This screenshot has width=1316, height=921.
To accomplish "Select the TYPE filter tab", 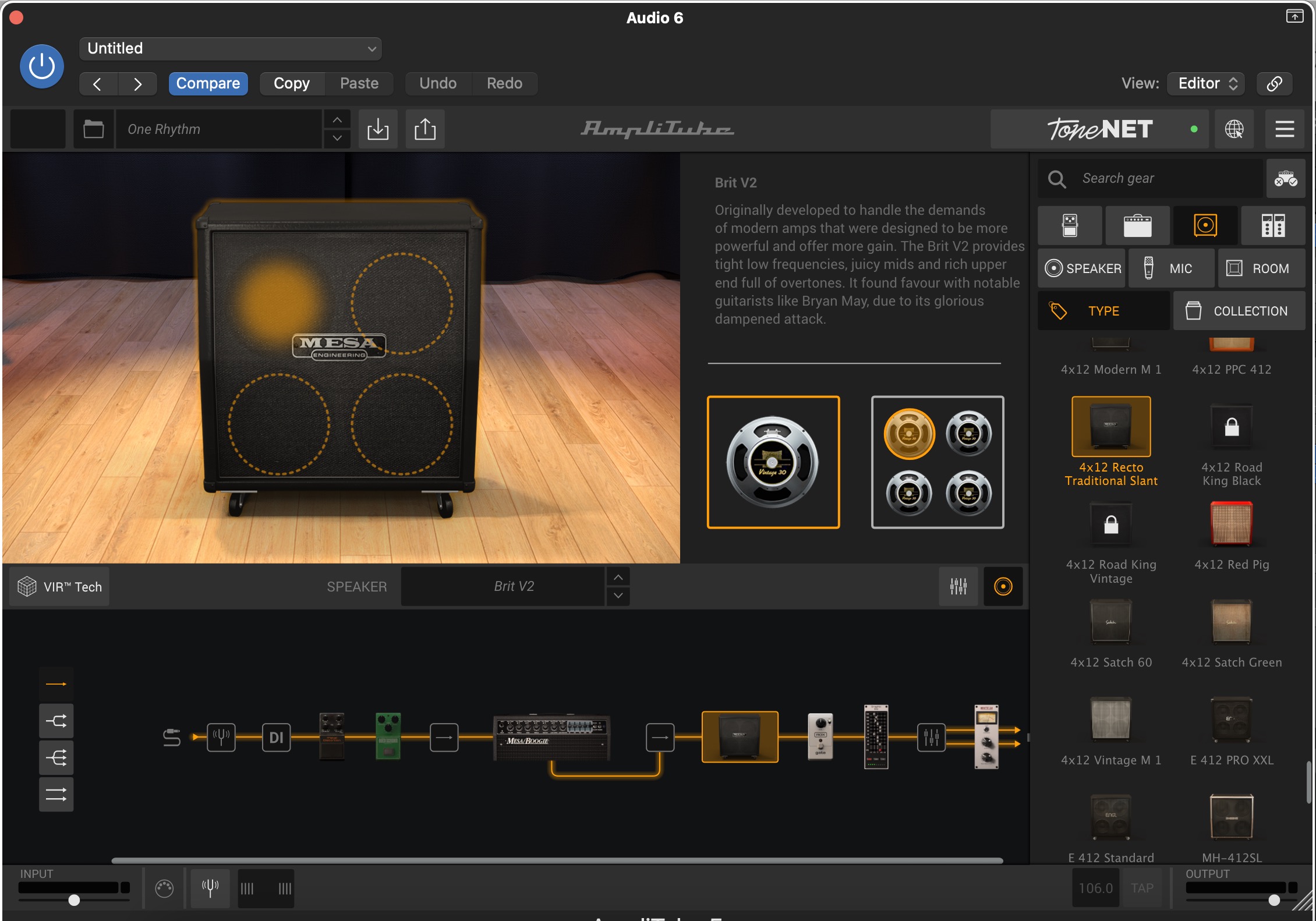I will [1103, 311].
